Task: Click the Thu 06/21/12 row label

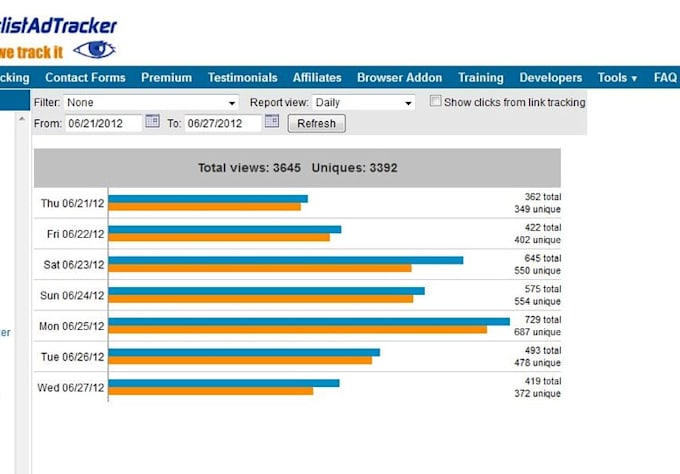Action: pyautogui.click(x=72, y=203)
